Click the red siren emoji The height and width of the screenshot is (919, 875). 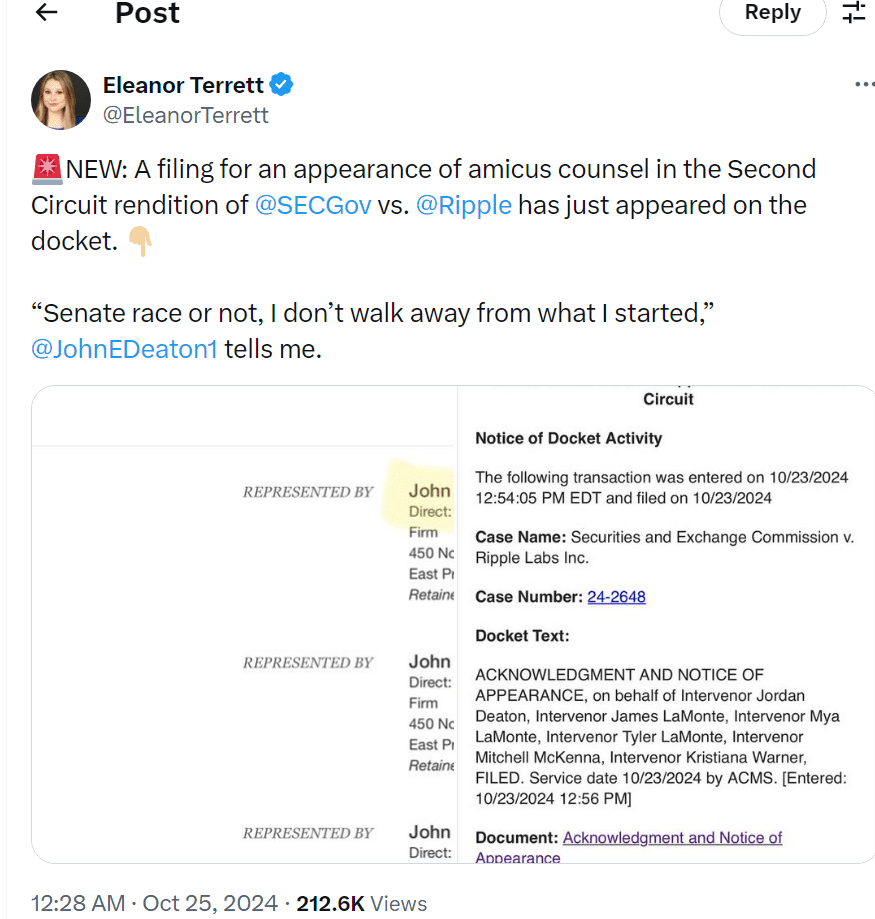47,169
